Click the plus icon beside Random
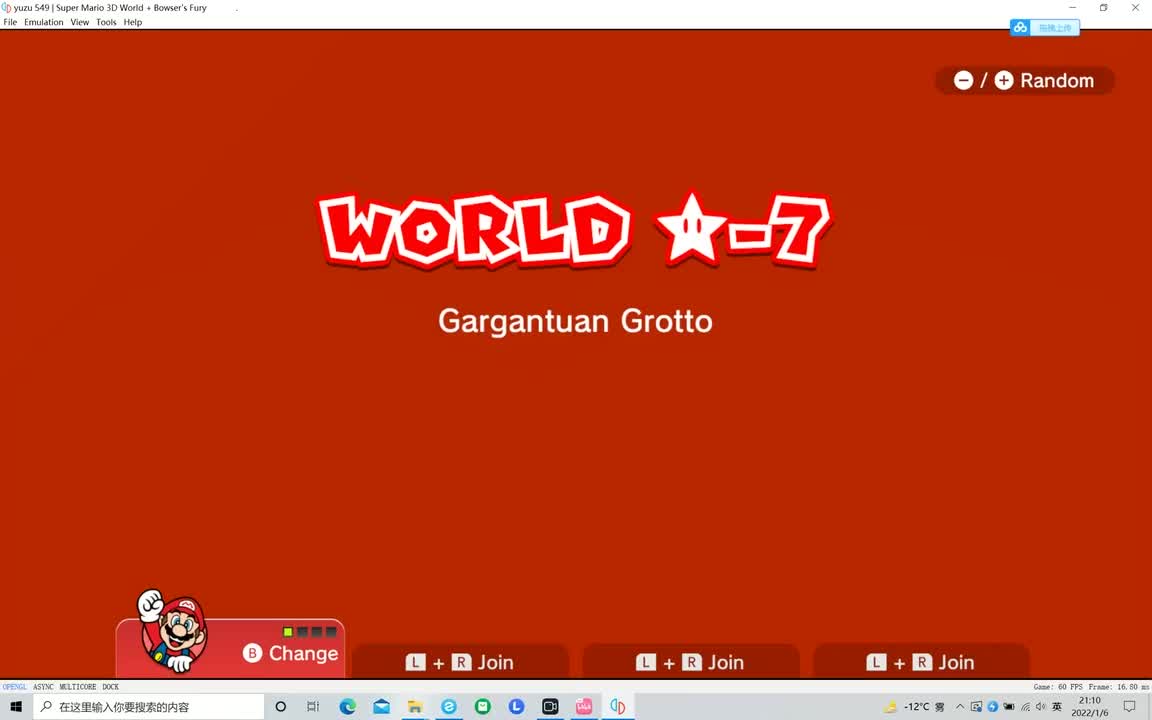The image size is (1152, 720). click(1004, 80)
